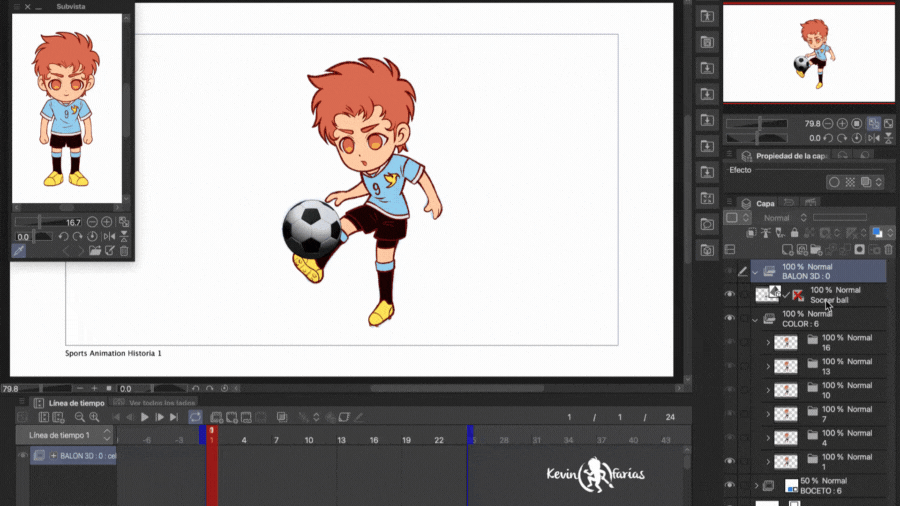The image size is (900, 506).
Task: Expand layer folder 10
Action: [x=768, y=390]
